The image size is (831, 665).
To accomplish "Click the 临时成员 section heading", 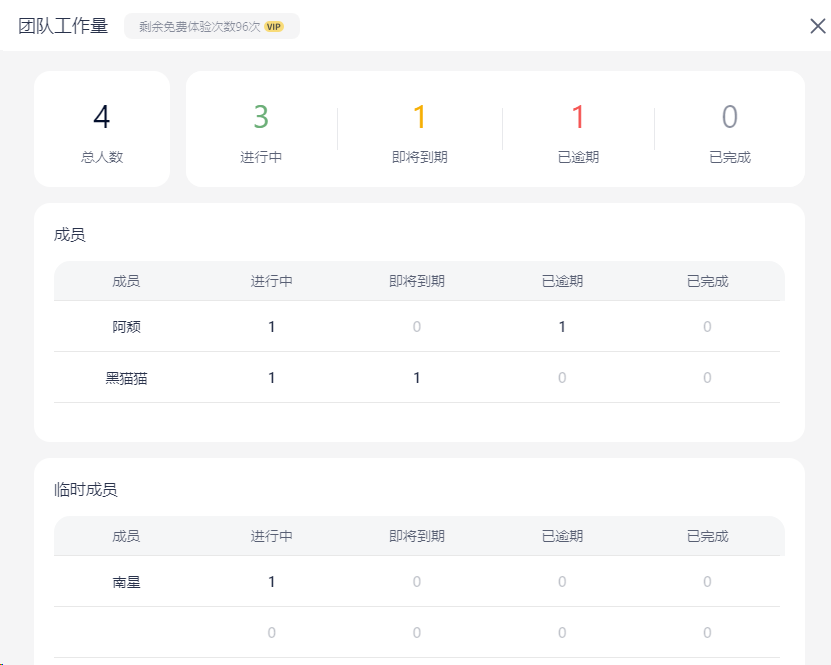I will (x=86, y=490).
